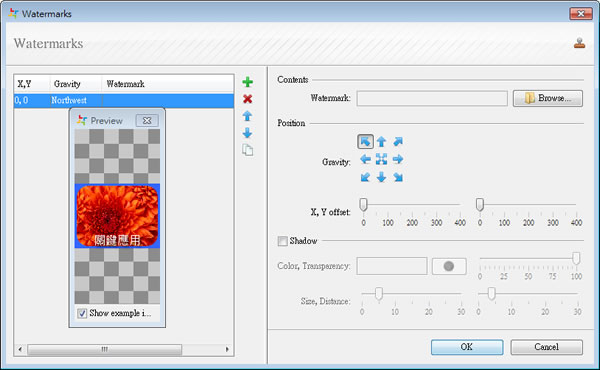Select the Northwest gravity toggle button

(365, 142)
